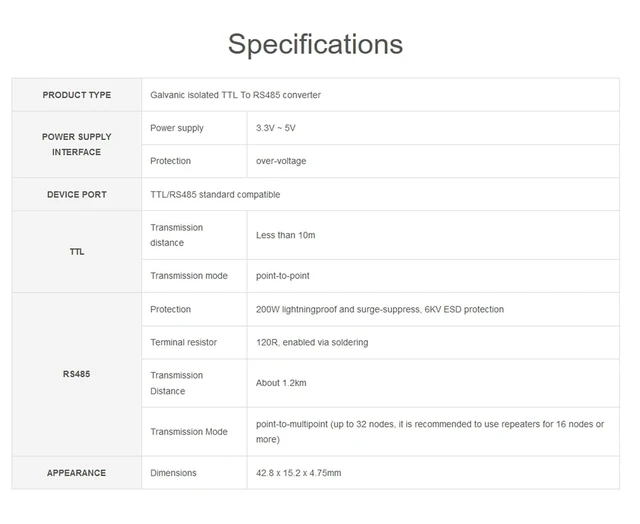
Task: Select the 3.3V ~ 5V value
Action: pyautogui.click(x=276, y=128)
